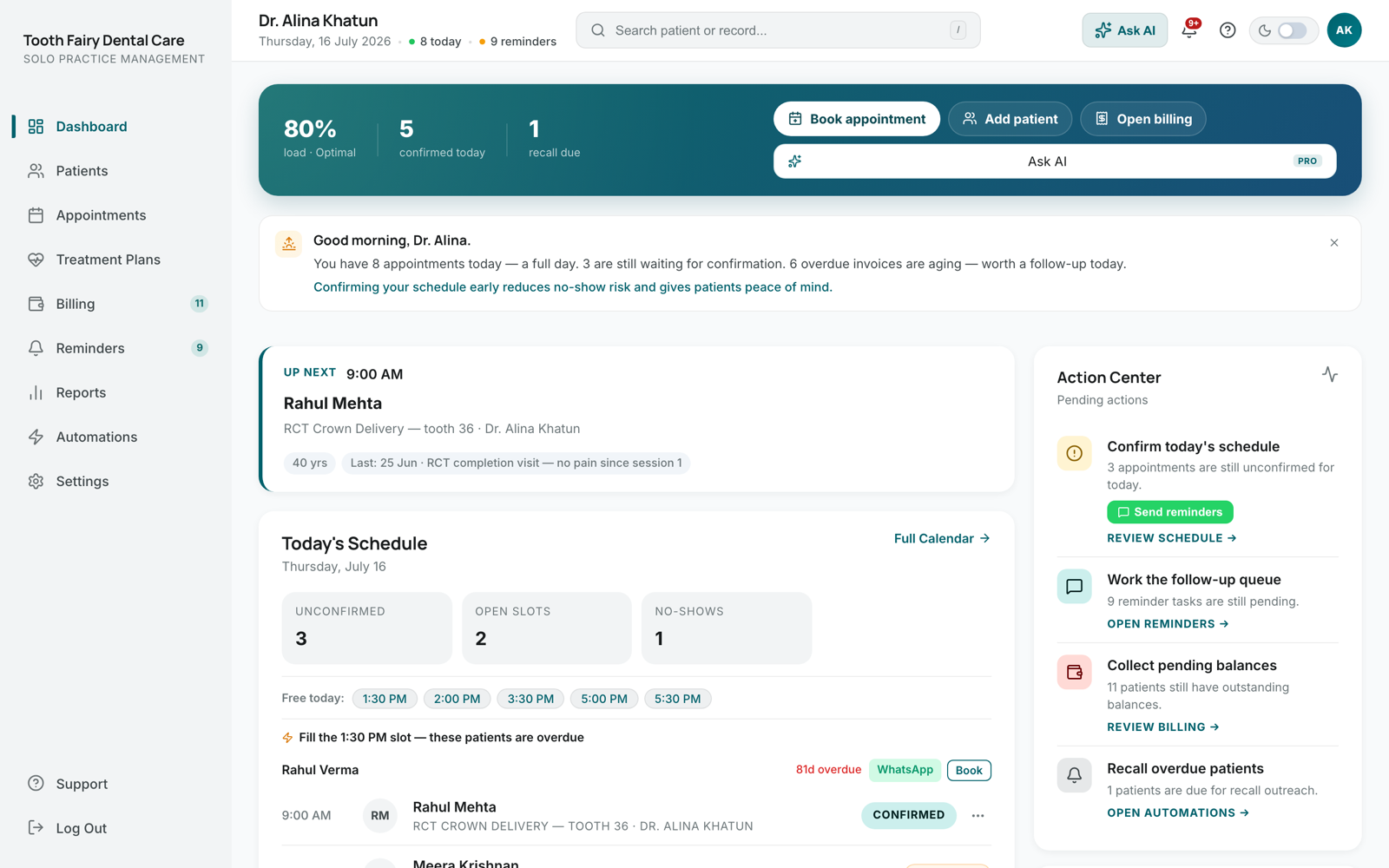Click Open billing button
The width and height of the screenshot is (1389, 868).
[1143, 119]
